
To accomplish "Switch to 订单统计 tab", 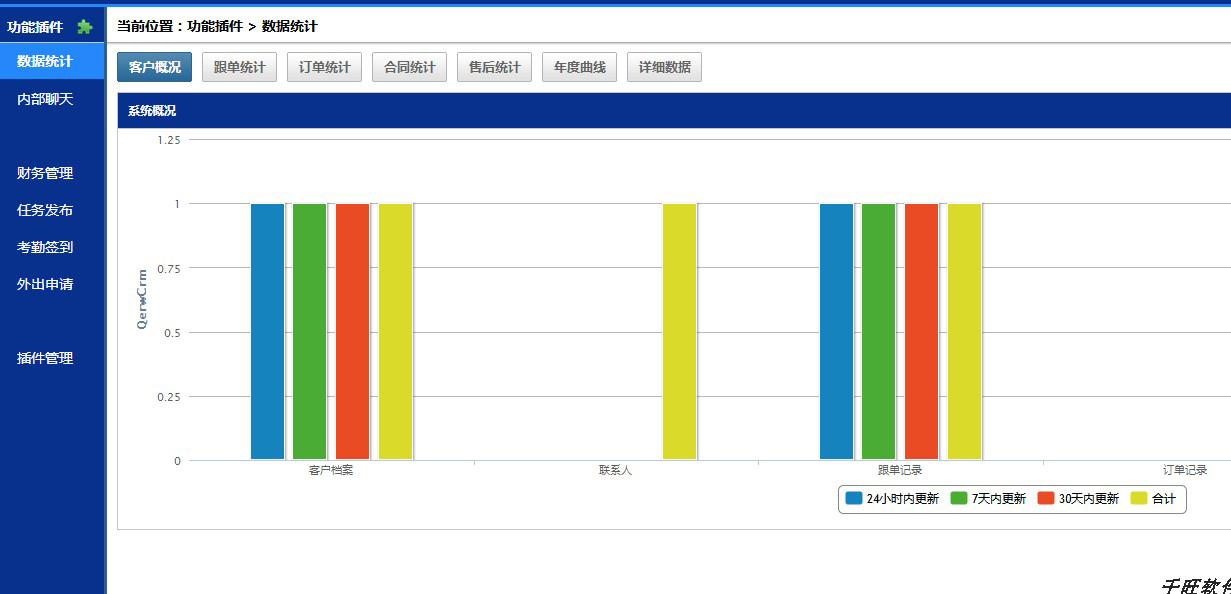I will click(x=325, y=68).
